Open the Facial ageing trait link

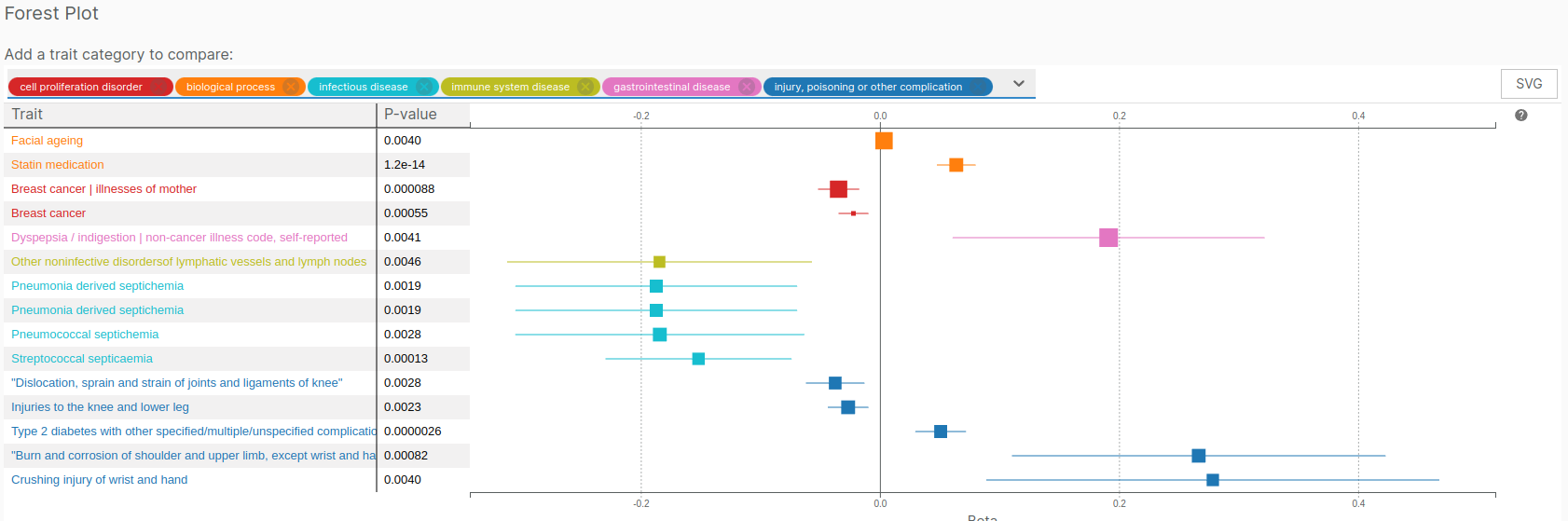pyautogui.click(x=47, y=141)
